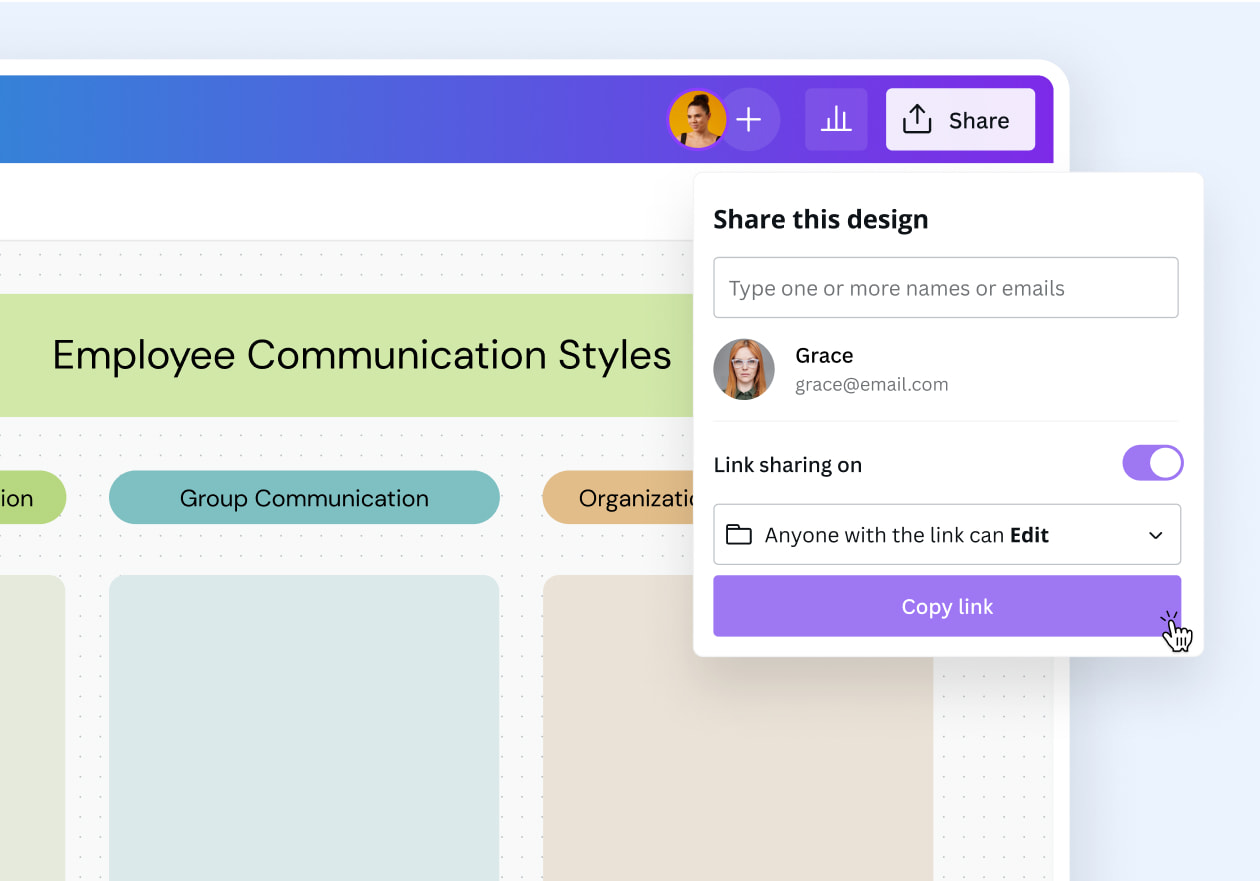This screenshot has width=1260, height=881.
Task: Click Grace's profile picture
Action: (743, 369)
